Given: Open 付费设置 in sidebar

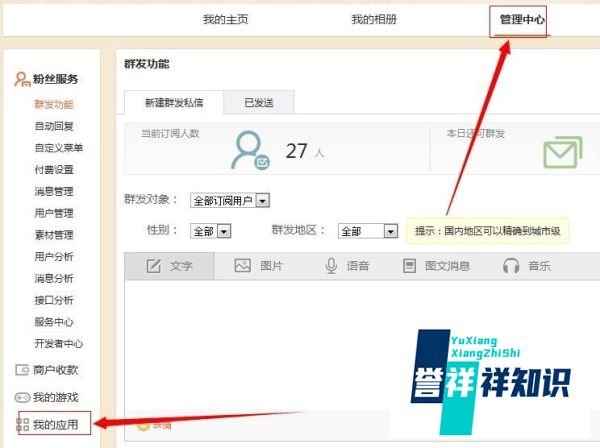Looking at the screenshot, I should pos(54,169).
